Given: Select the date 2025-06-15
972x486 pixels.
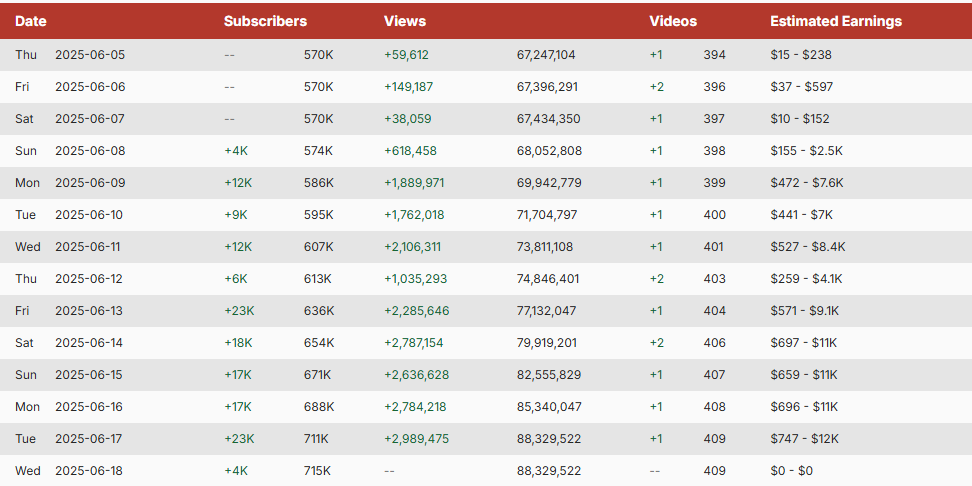Looking at the screenshot, I should tap(89, 375).
